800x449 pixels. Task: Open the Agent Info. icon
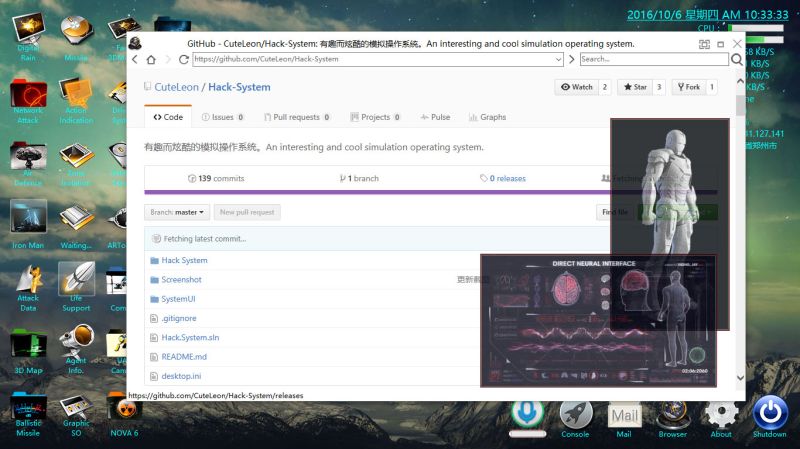[x=76, y=350]
